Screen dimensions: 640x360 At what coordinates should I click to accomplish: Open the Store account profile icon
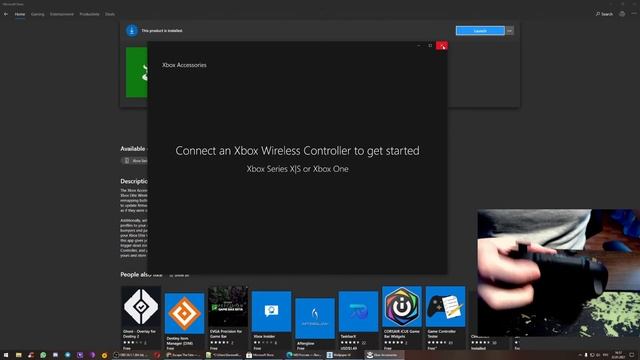coord(622,14)
